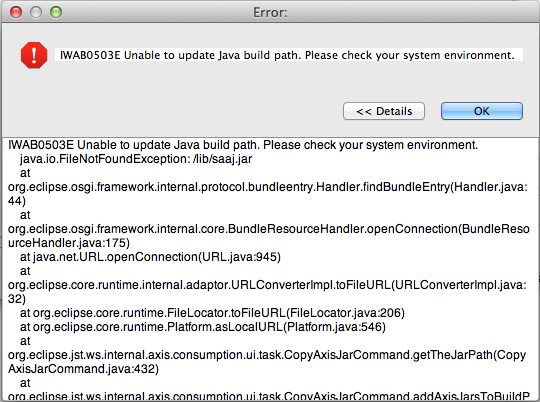Screen dimensions: 540x402
Task: Click the red error exclamation icon
Action: tap(34, 55)
